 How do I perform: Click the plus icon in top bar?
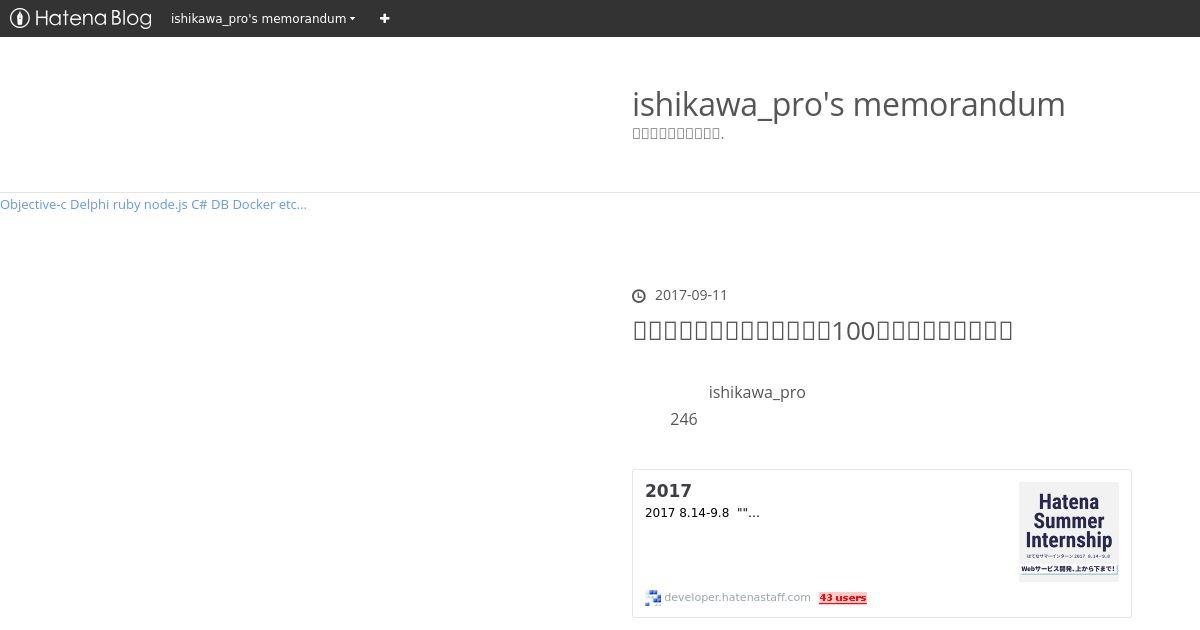pos(384,18)
